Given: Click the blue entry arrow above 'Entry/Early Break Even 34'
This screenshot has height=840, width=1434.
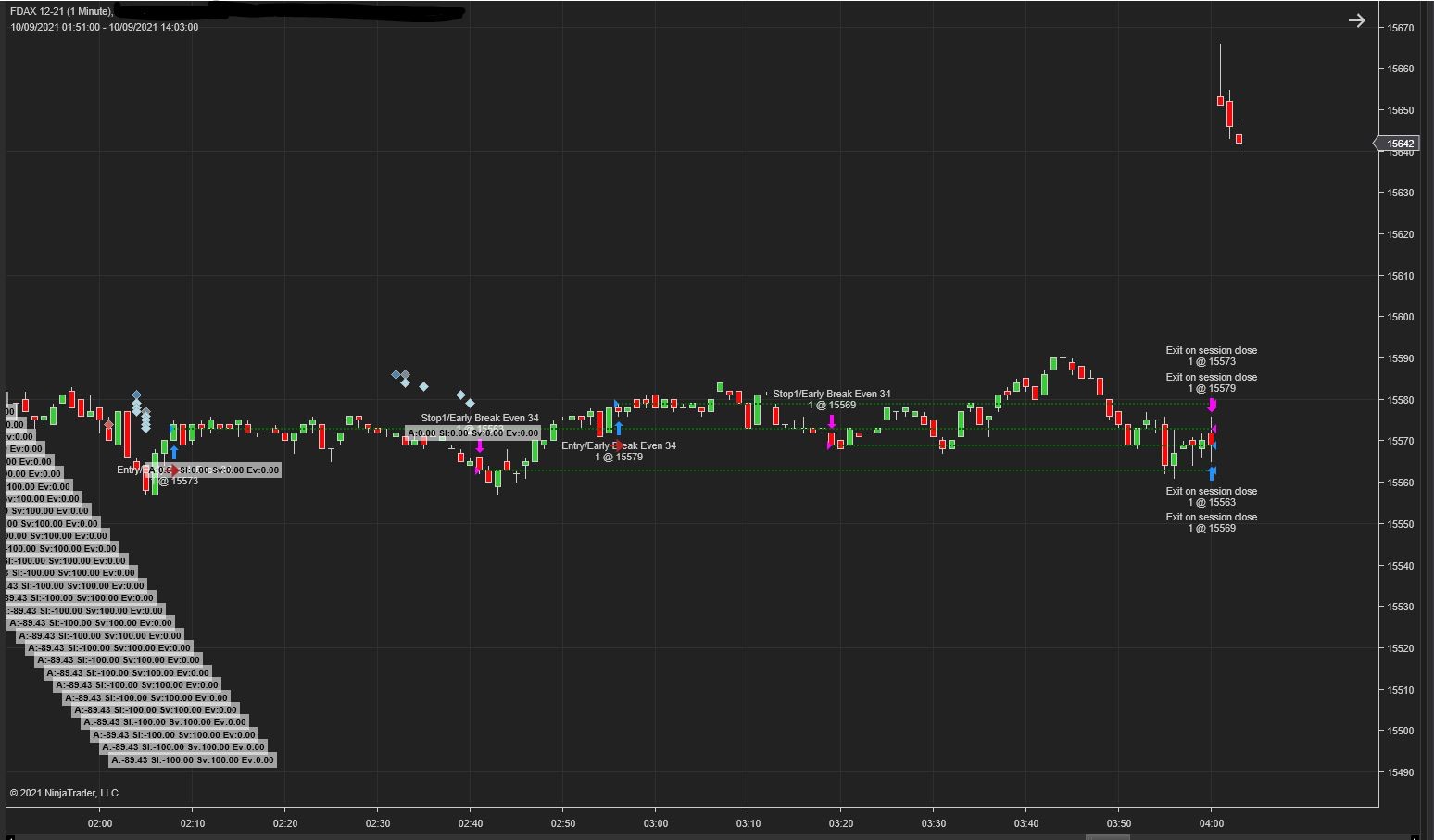Looking at the screenshot, I should (619, 428).
